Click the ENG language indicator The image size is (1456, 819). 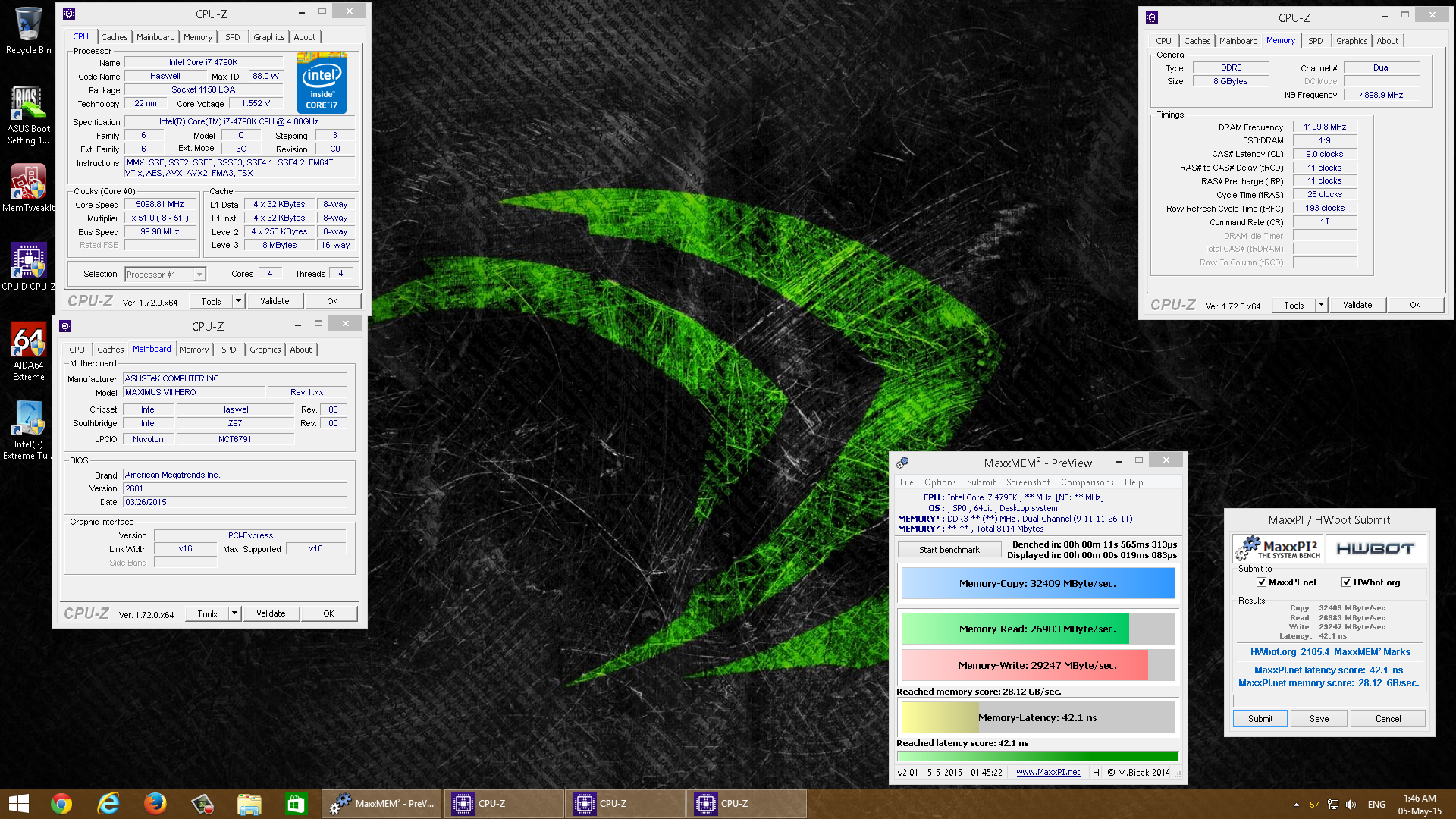[x=1376, y=805]
